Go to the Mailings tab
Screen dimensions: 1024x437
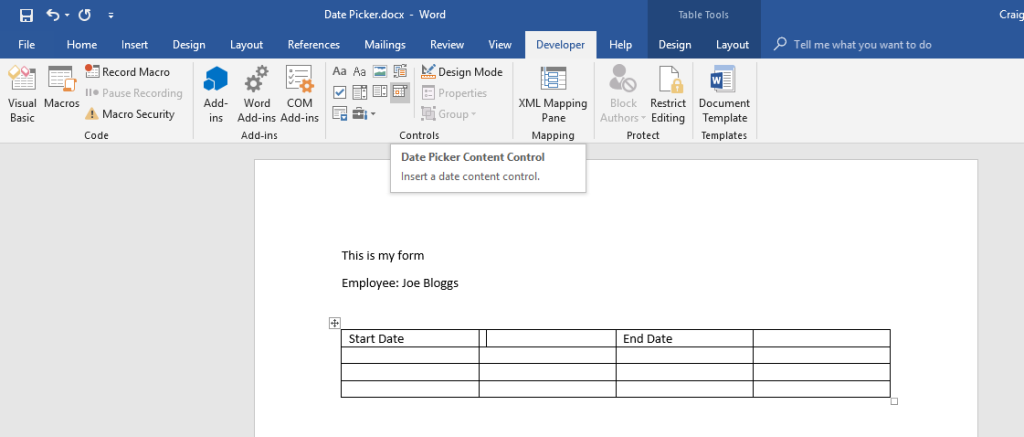[x=385, y=44]
